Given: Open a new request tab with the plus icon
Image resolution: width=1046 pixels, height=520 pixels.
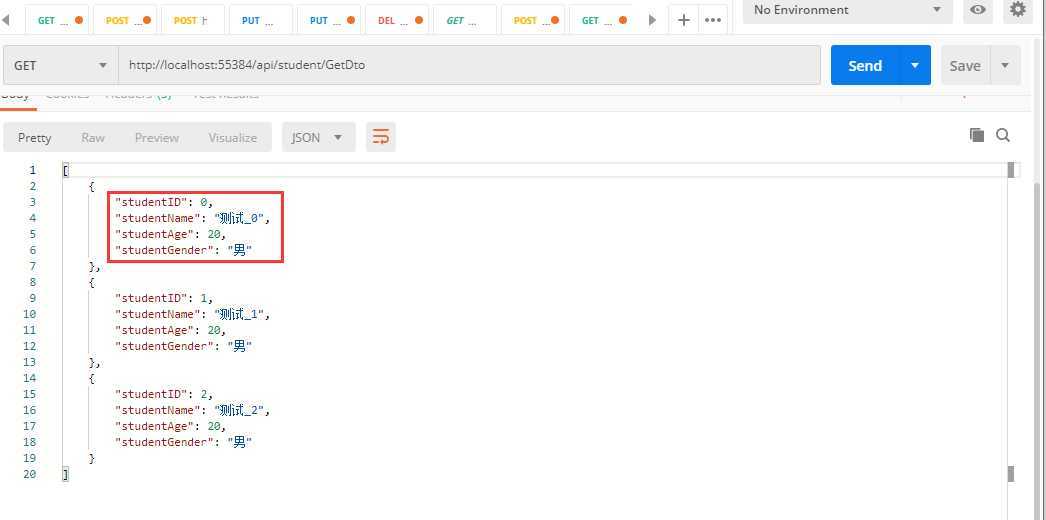Looking at the screenshot, I should click(683, 20).
